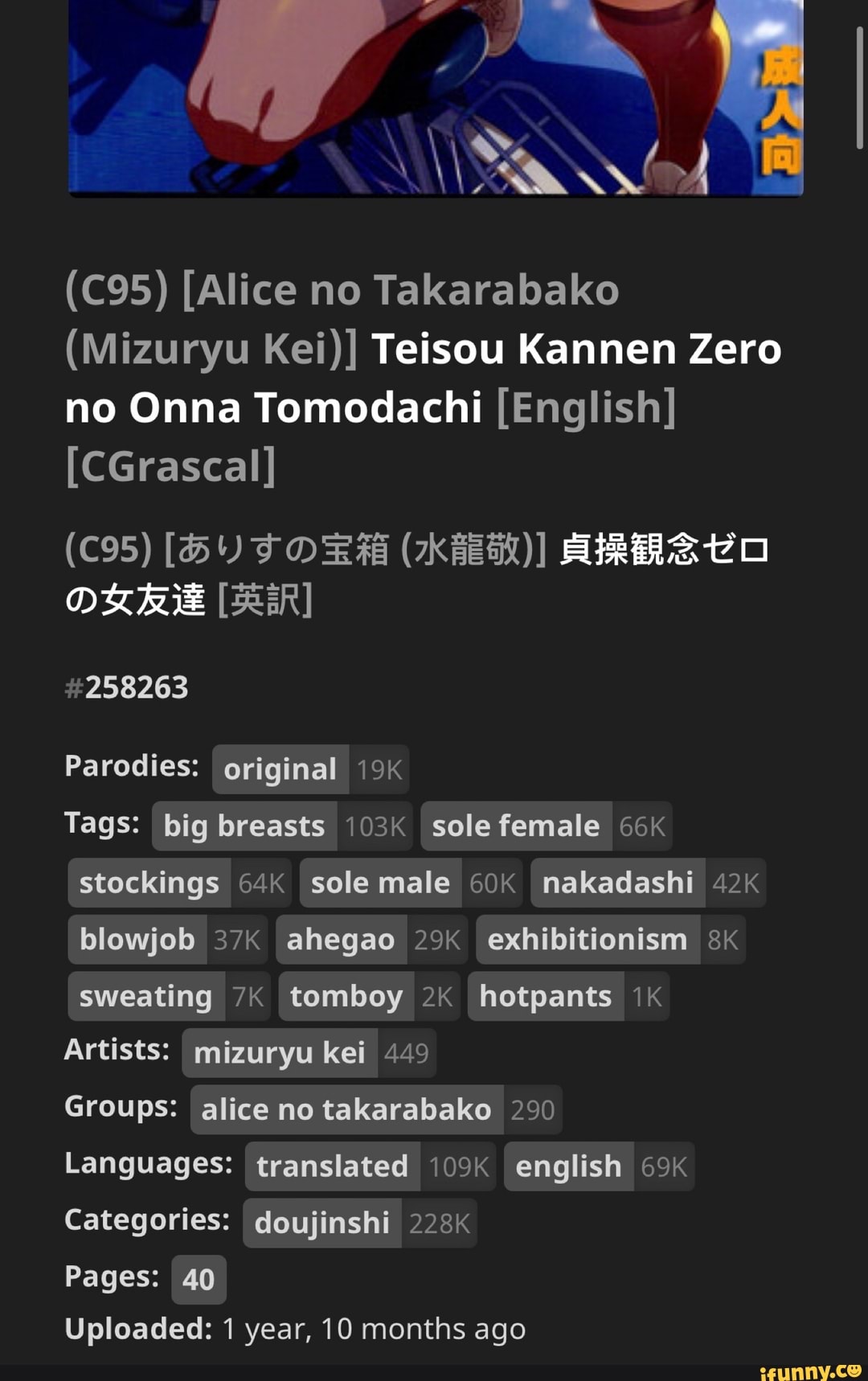Select the 'sole male' tag

(x=379, y=883)
